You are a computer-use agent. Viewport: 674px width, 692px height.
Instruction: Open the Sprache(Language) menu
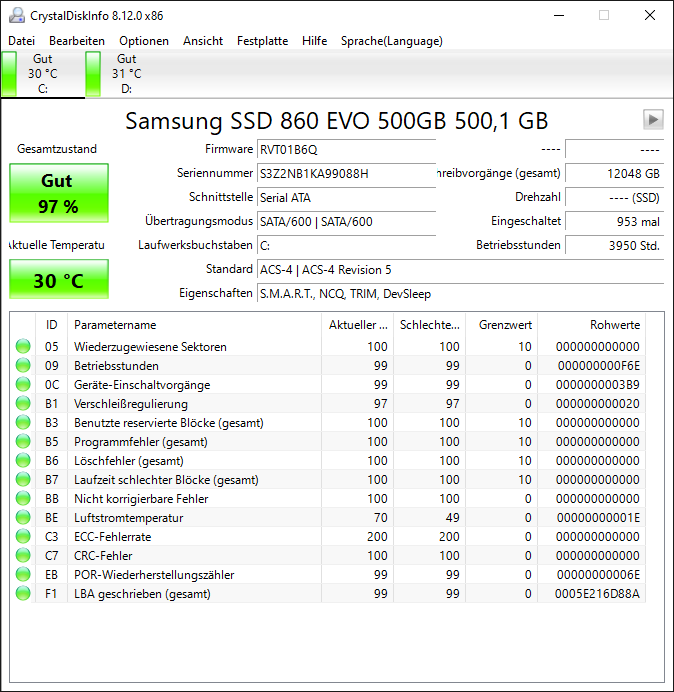pos(392,41)
